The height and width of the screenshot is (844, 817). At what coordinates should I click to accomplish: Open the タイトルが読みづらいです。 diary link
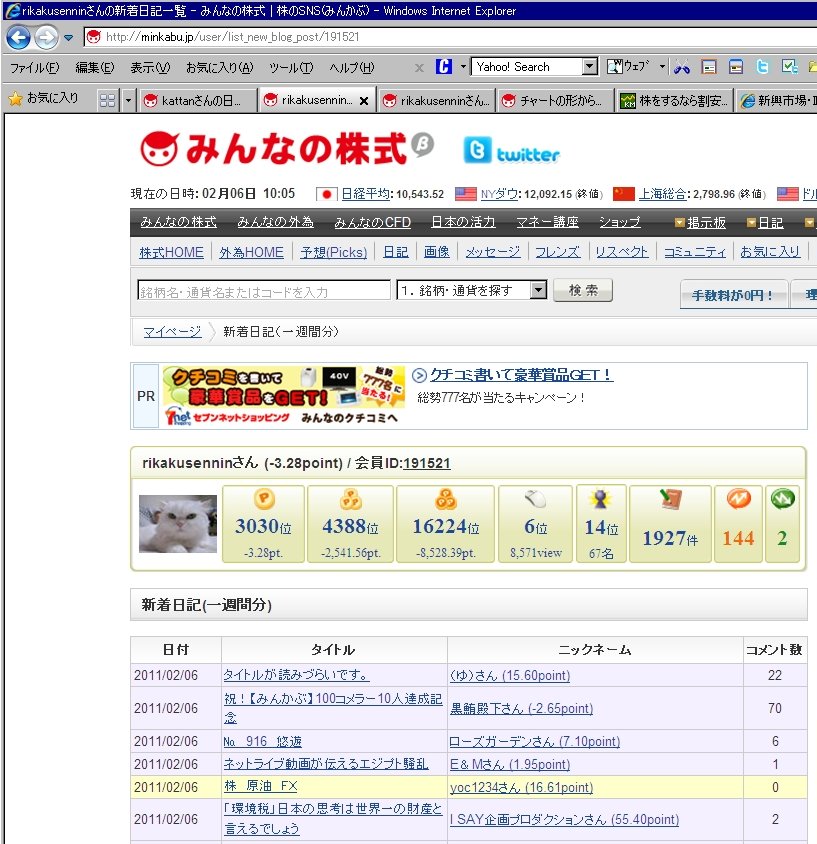(296, 675)
